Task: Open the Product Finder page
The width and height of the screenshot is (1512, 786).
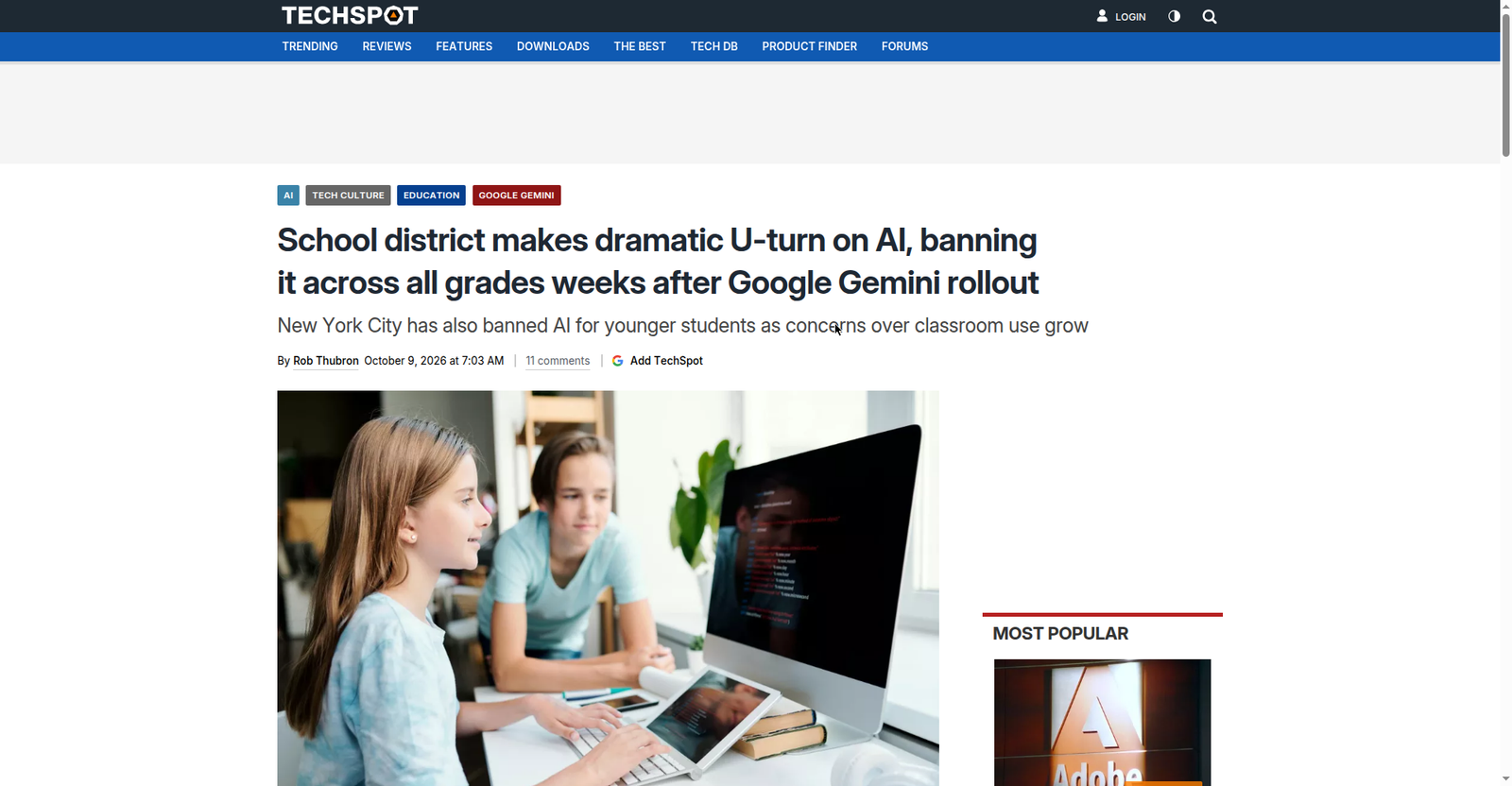Action: click(x=809, y=46)
